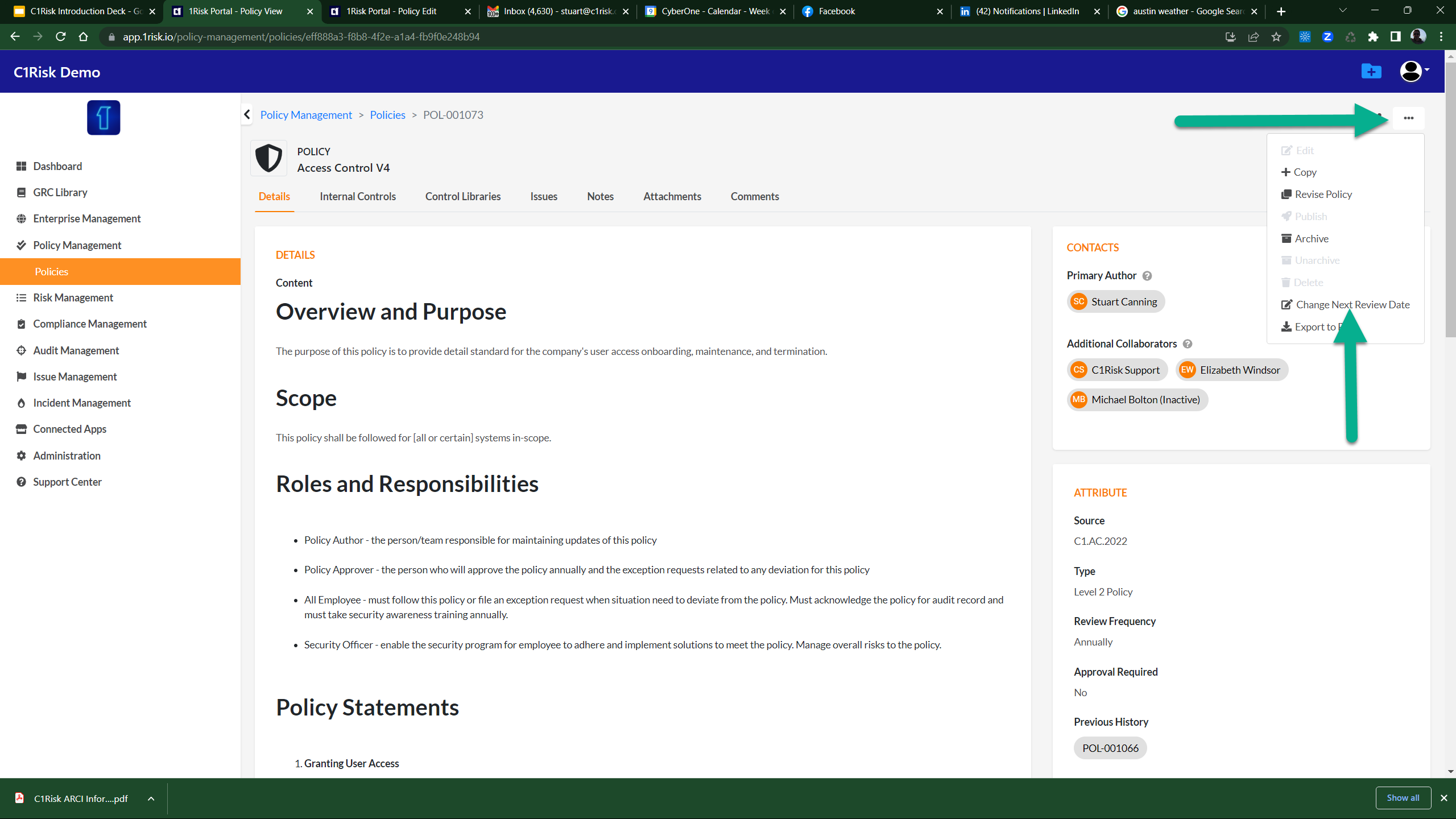Switch to the Internal Controls tab
This screenshot has height=819, width=1456.
click(x=357, y=197)
